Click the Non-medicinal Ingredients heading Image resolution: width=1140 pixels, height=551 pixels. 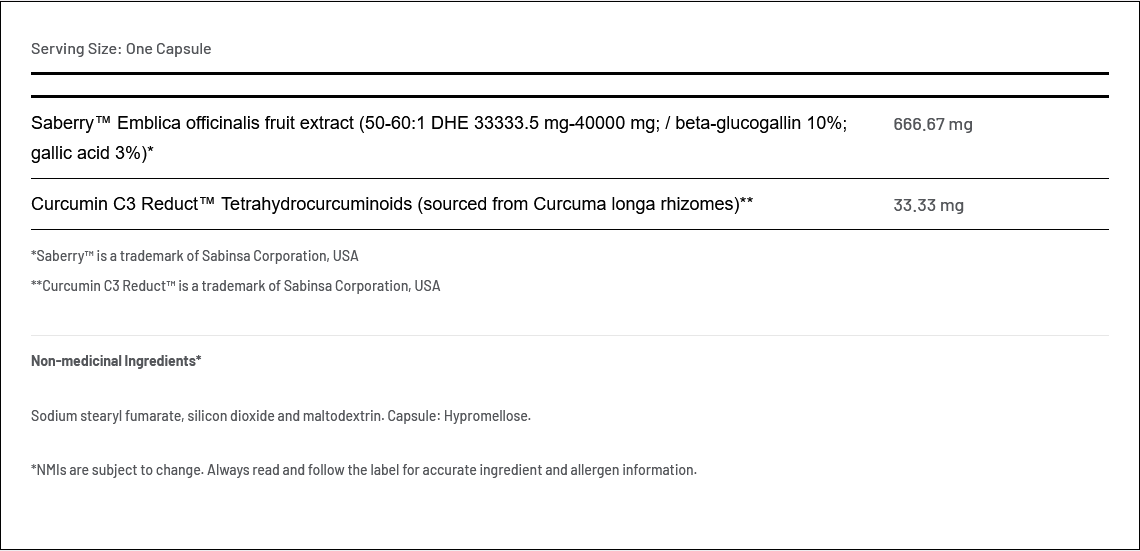(116, 360)
